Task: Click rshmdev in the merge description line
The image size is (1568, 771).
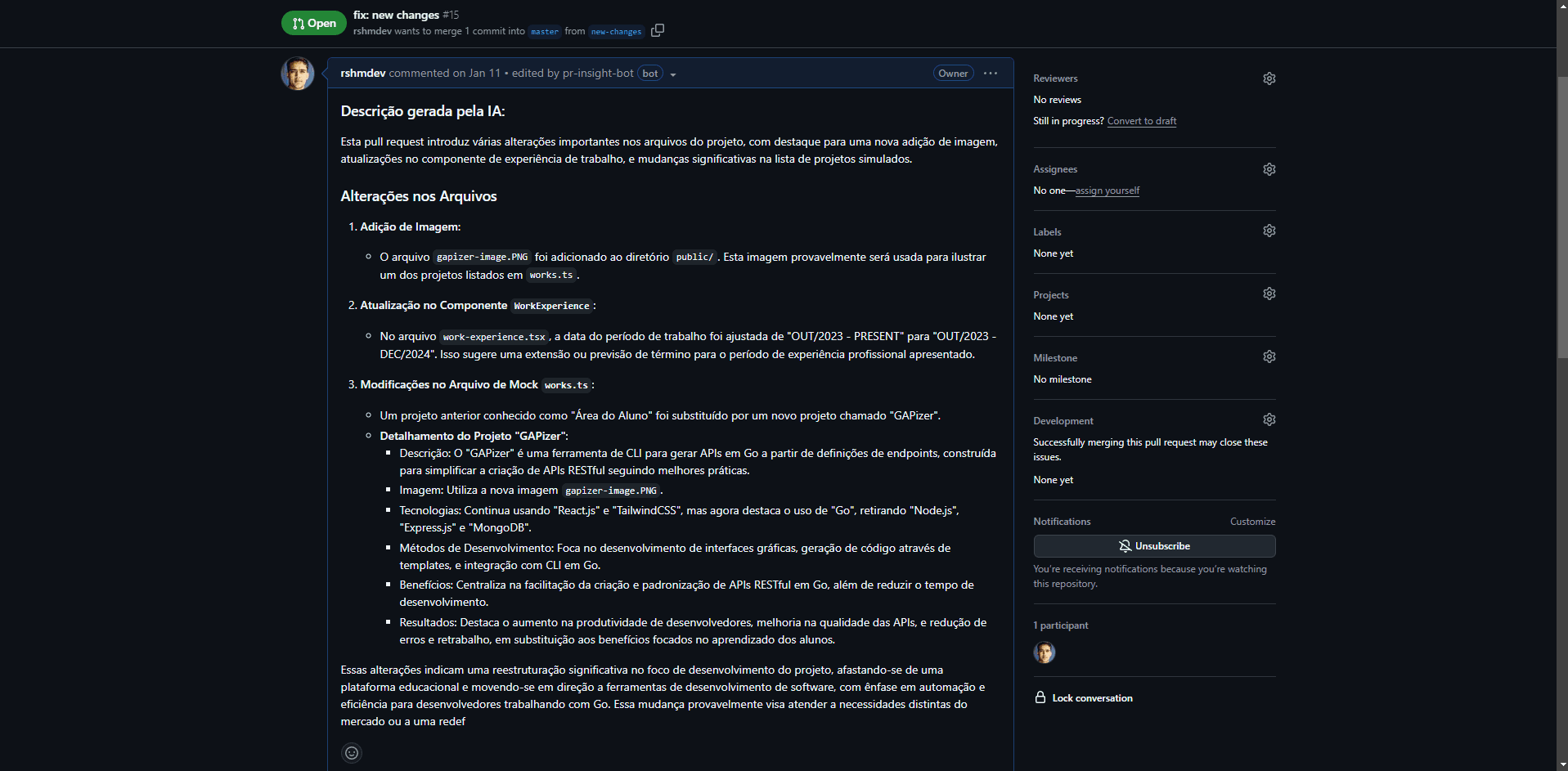Action: 372,31
